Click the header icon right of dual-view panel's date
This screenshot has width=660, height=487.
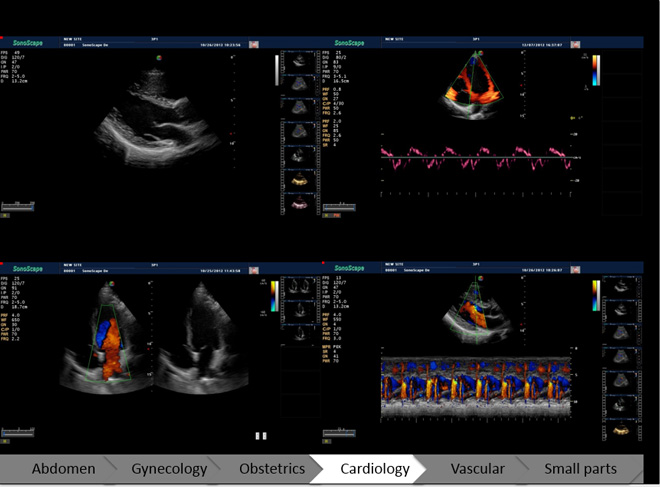[x=254, y=270]
